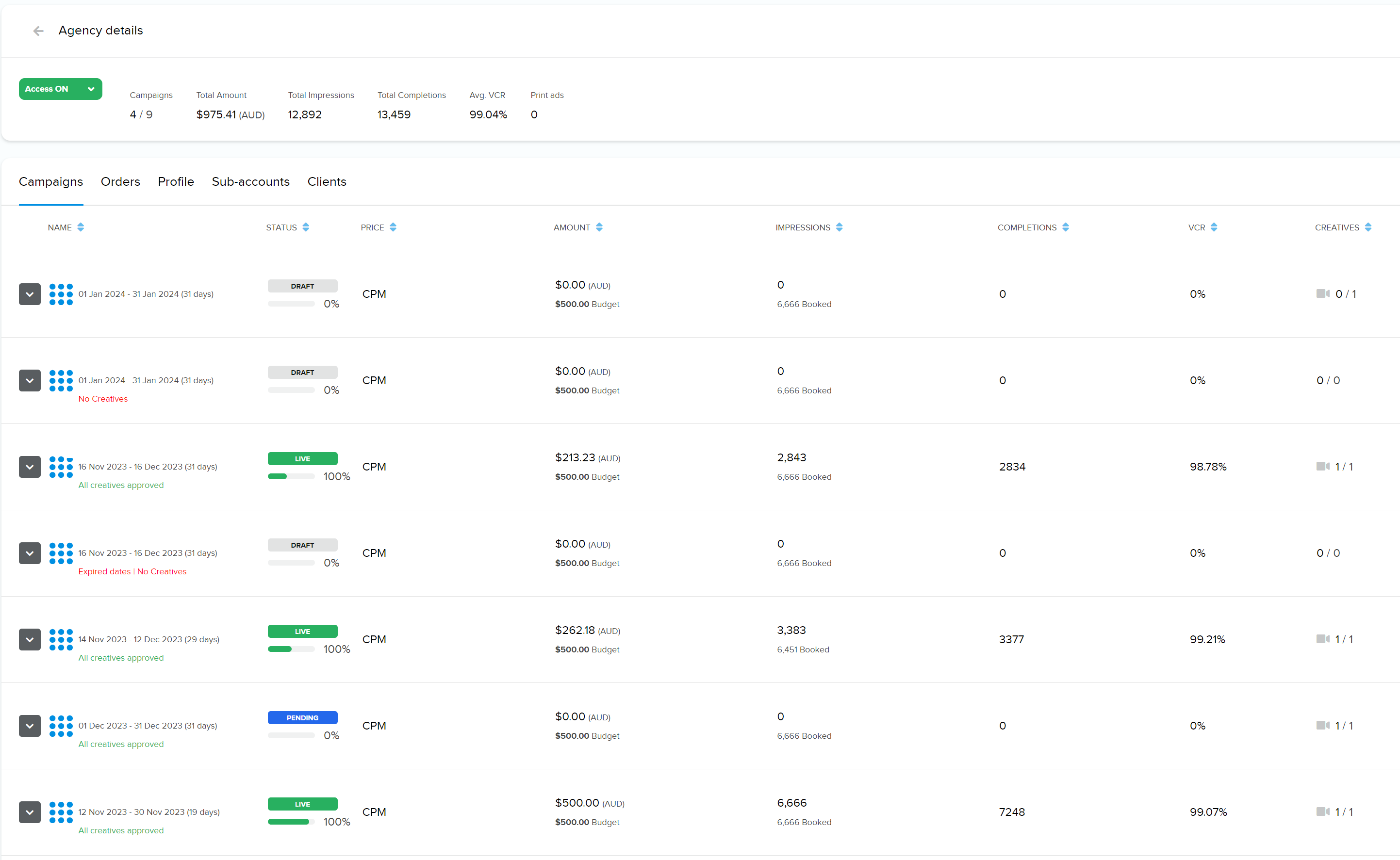Viewport: 1400px width, 860px height.
Task: Click dots logo of first 01 Jan 2024 campaign
Action: tap(61, 294)
